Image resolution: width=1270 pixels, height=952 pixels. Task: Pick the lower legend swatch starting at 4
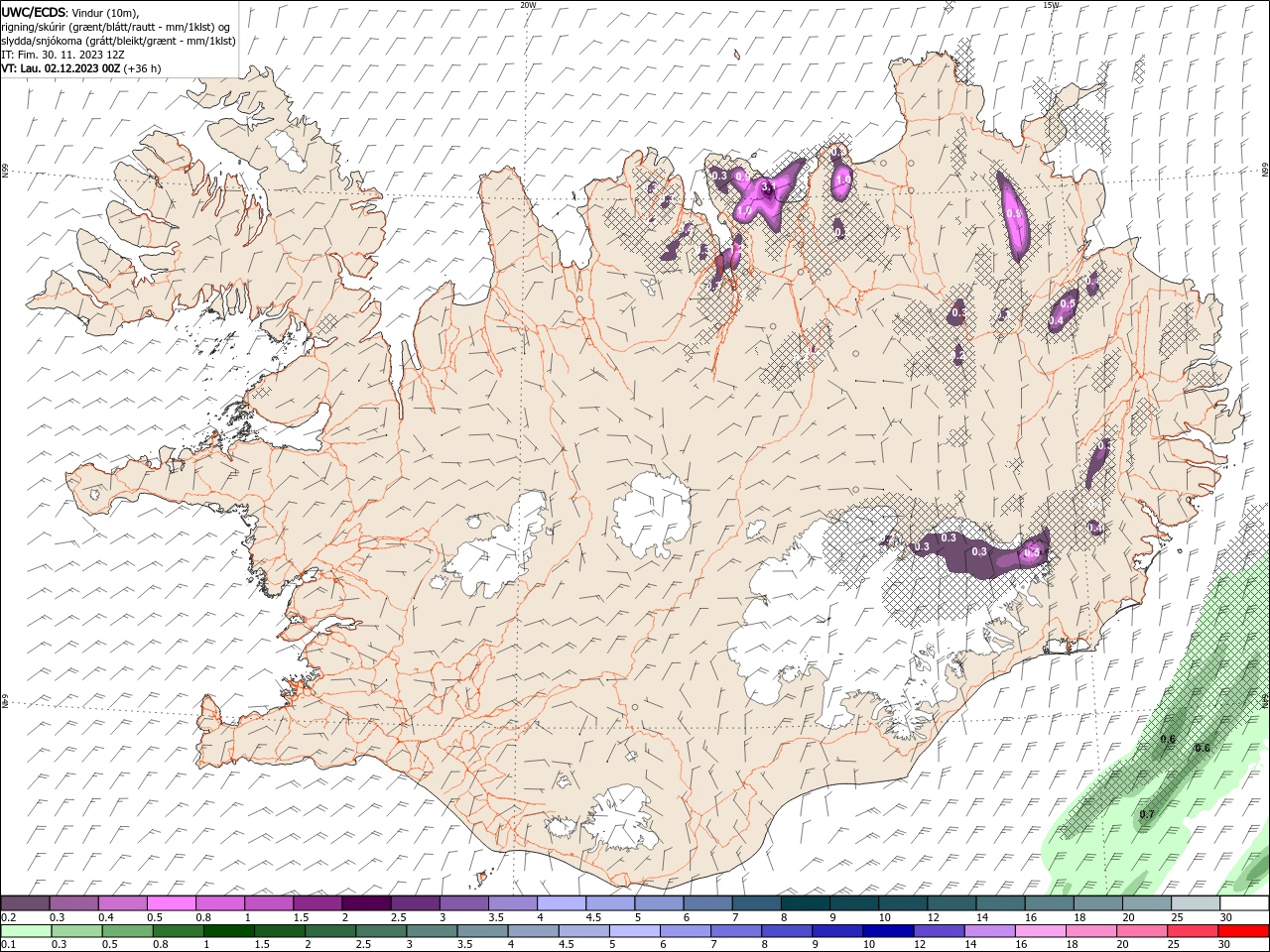534,931
